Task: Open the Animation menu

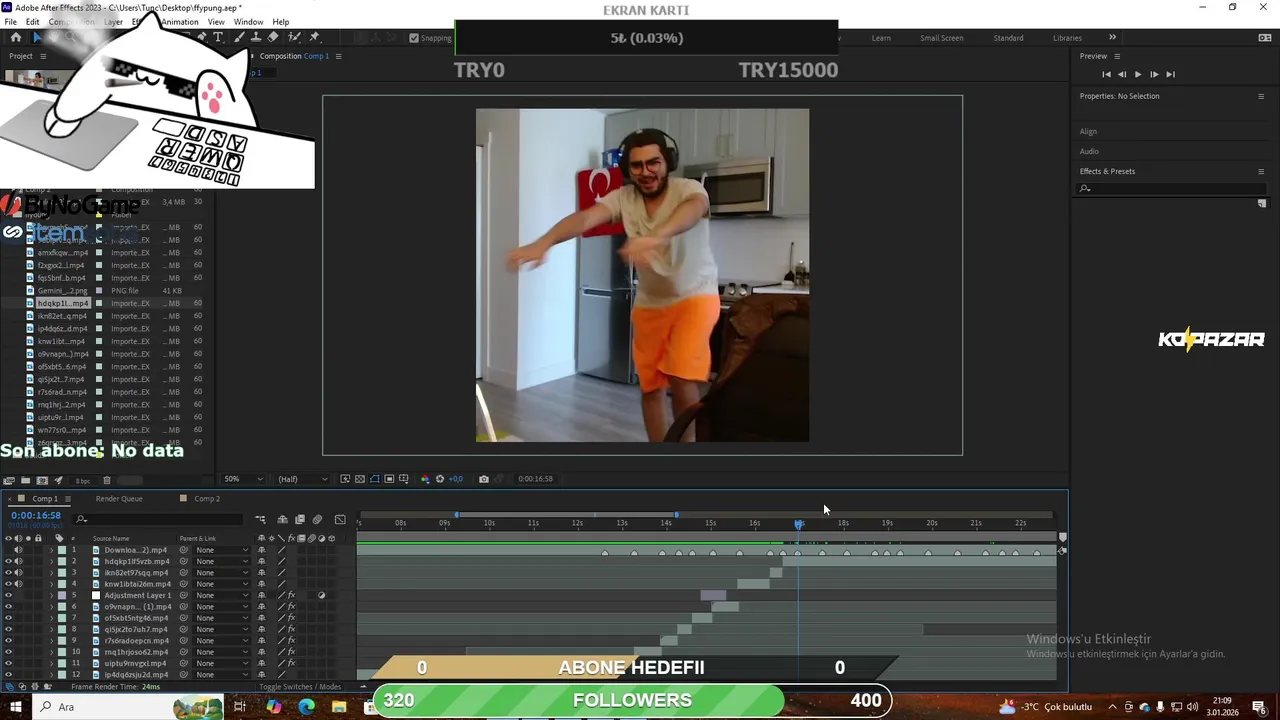Action: [x=180, y=22]
